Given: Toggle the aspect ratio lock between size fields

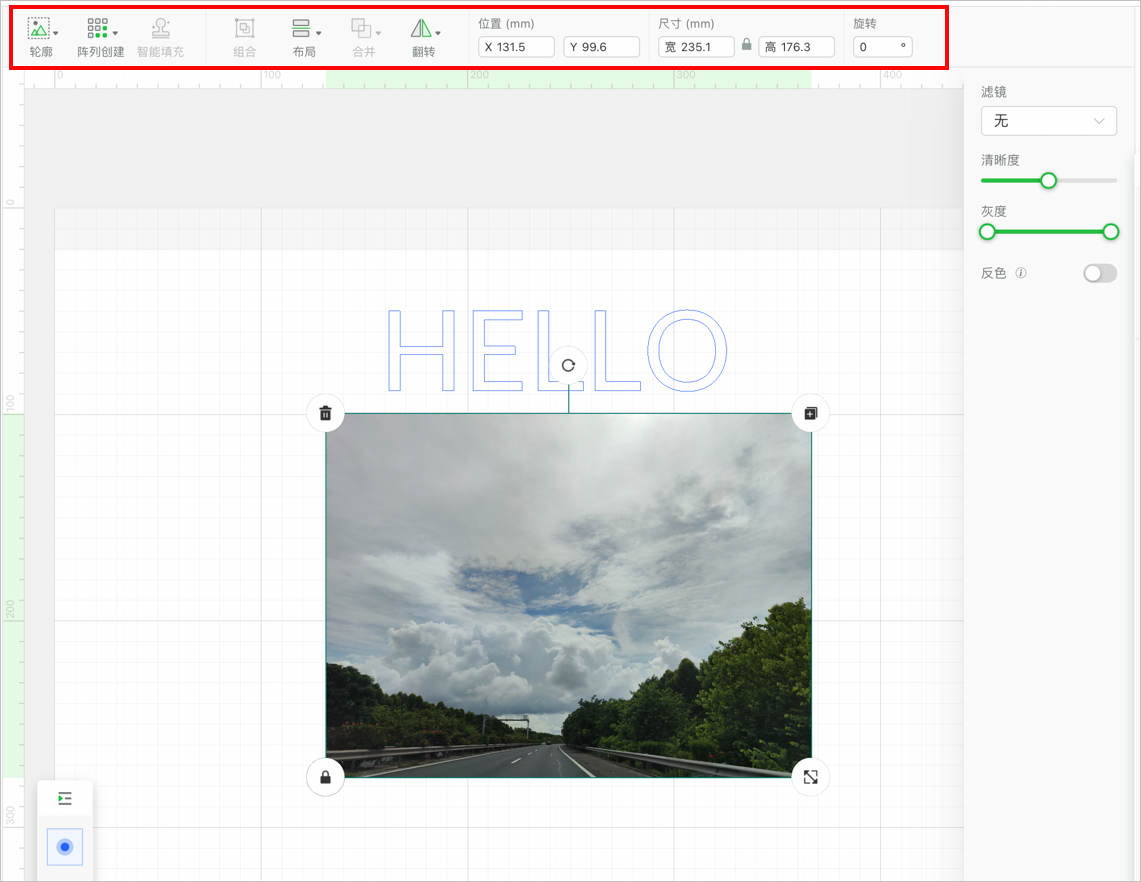Looking at the screenshot, I should 746,46.
